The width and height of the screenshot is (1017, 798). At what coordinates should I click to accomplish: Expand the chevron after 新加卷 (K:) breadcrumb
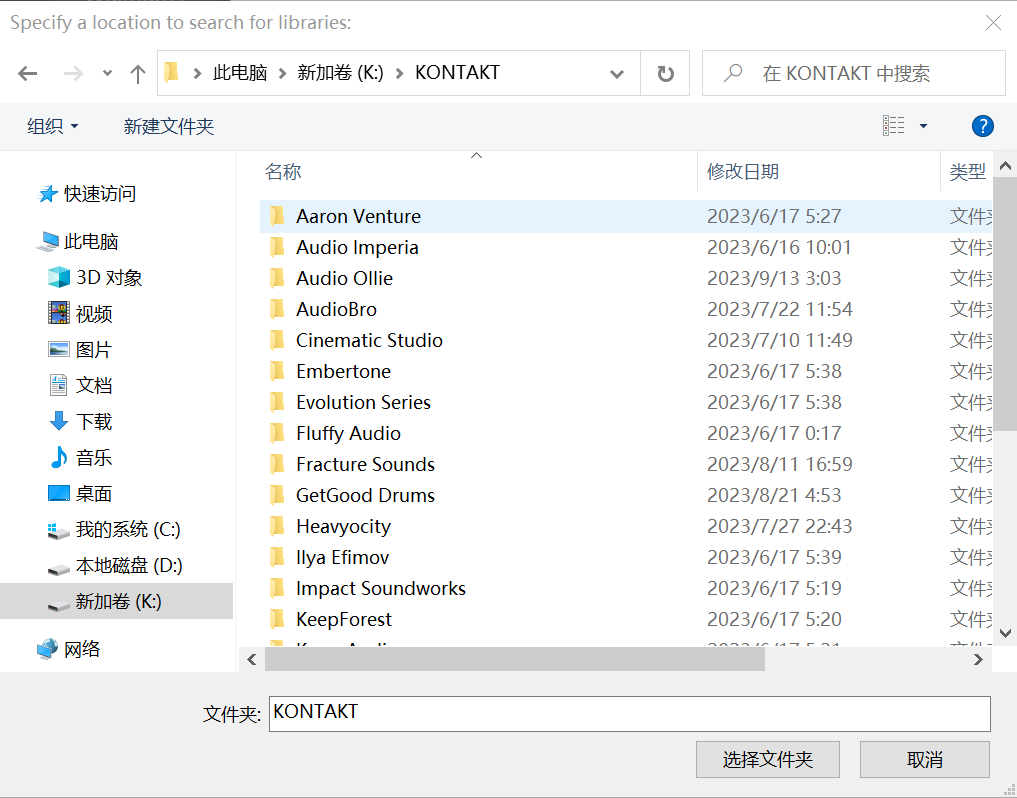[x=400, y=73]
